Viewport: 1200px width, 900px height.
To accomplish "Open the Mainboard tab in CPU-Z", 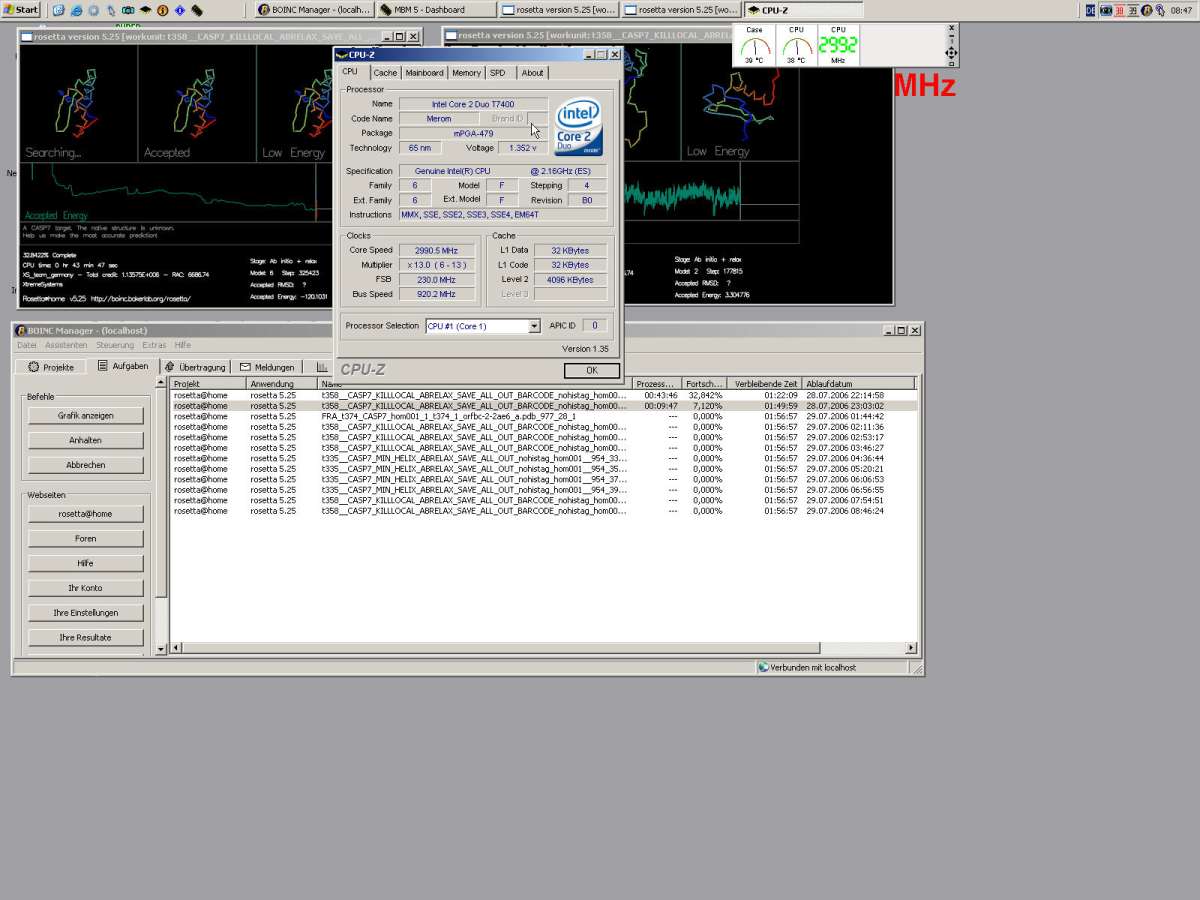I will (x=424, y=73).
